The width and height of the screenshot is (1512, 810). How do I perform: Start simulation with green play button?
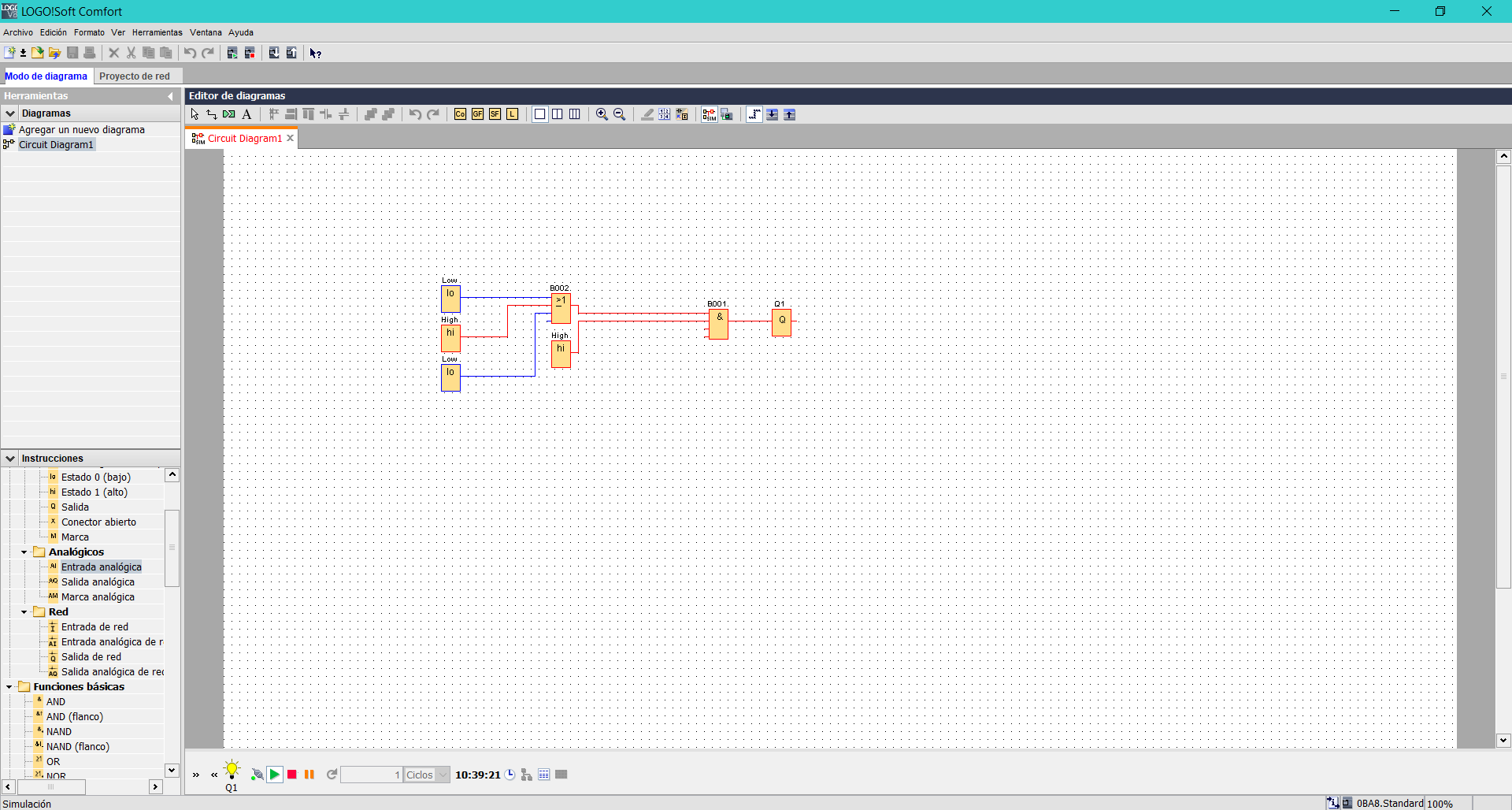click(x=275, y=775)
